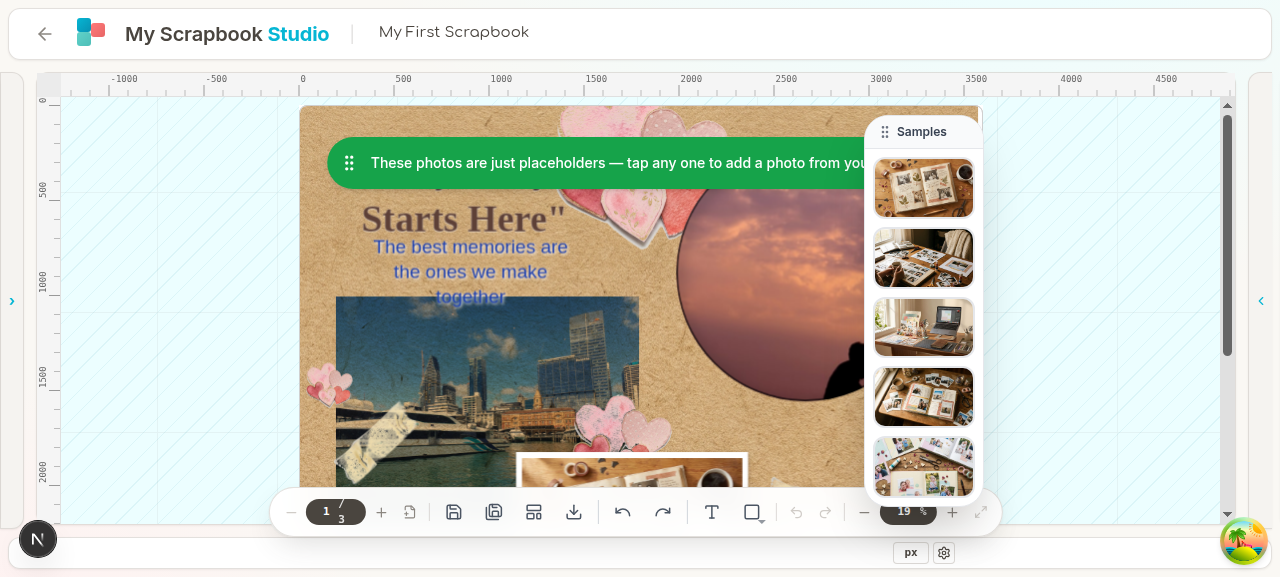Click the city harbor placeholder photo
Screen dimensions: 1280x577
tap(487, 391)
